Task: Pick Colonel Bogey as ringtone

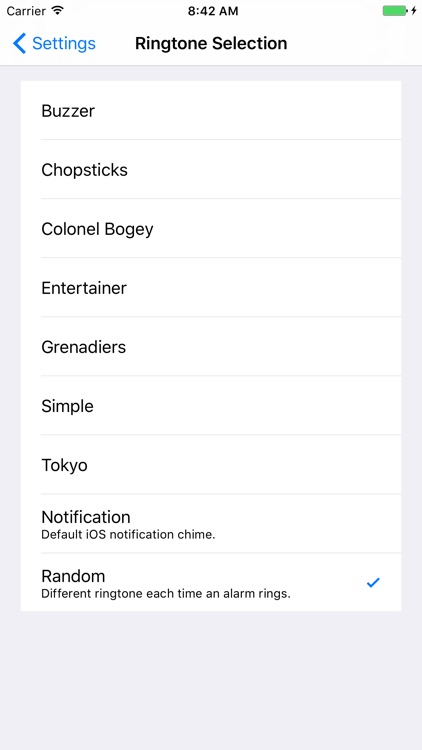Action: click(211, 228)
